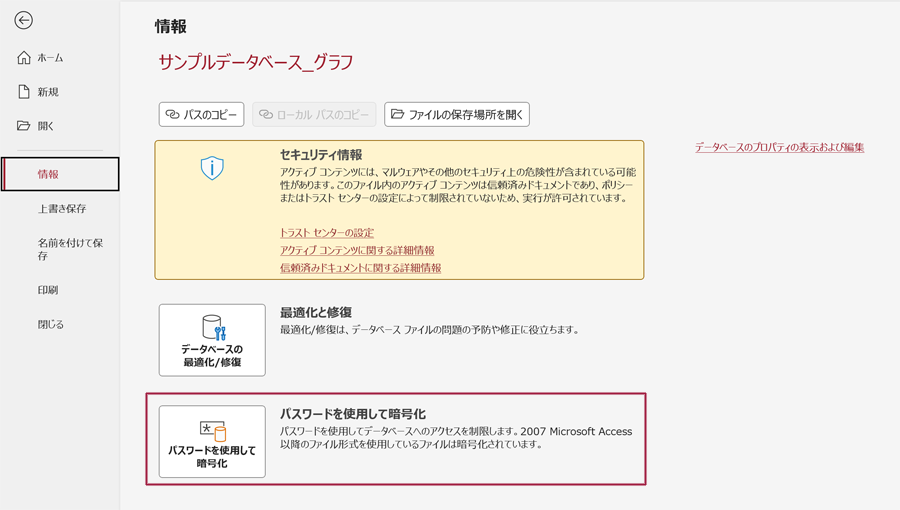
Task: Click the security shield info icon
Action: (x=212, y=168)
